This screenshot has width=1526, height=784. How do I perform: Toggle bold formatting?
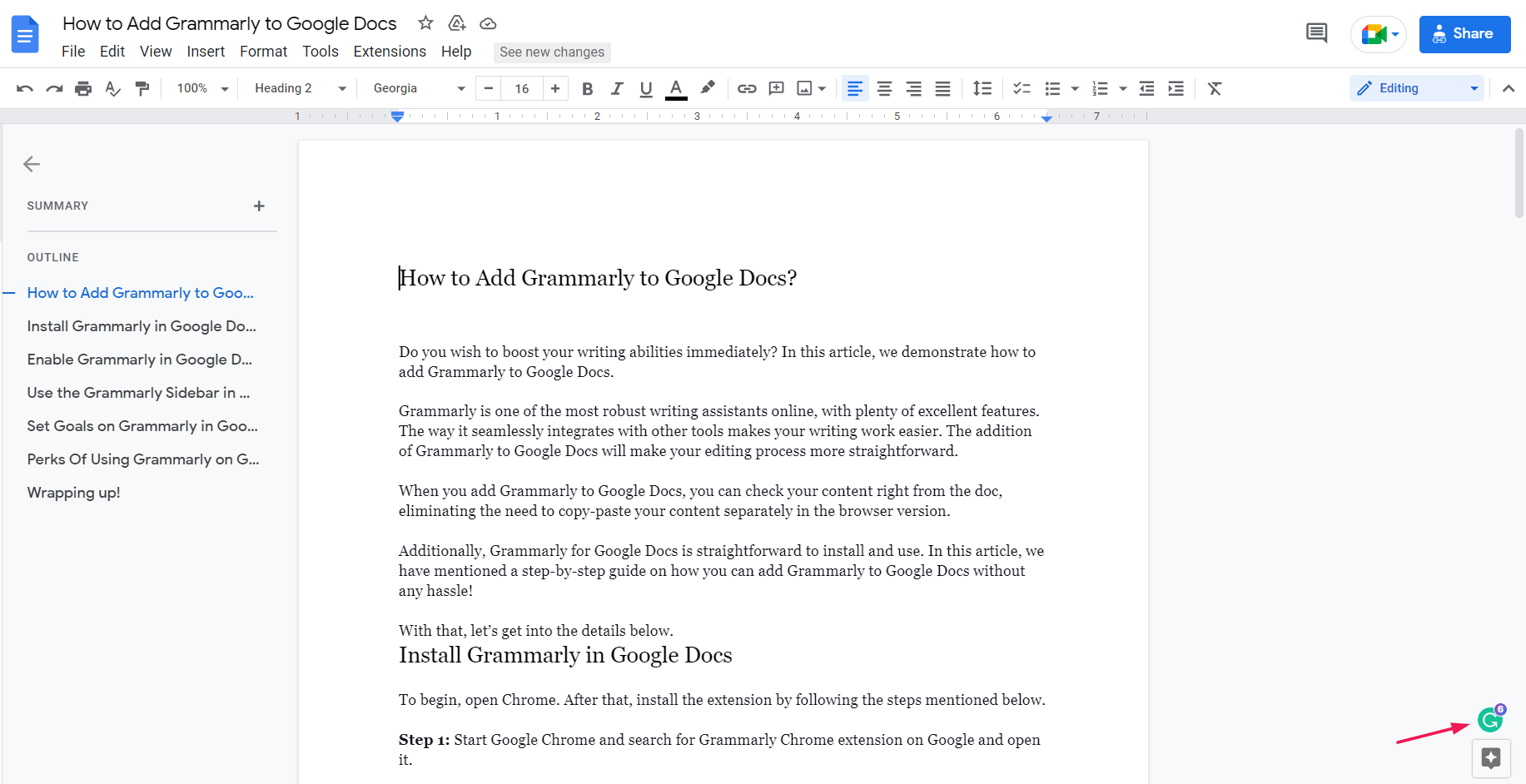588,88
